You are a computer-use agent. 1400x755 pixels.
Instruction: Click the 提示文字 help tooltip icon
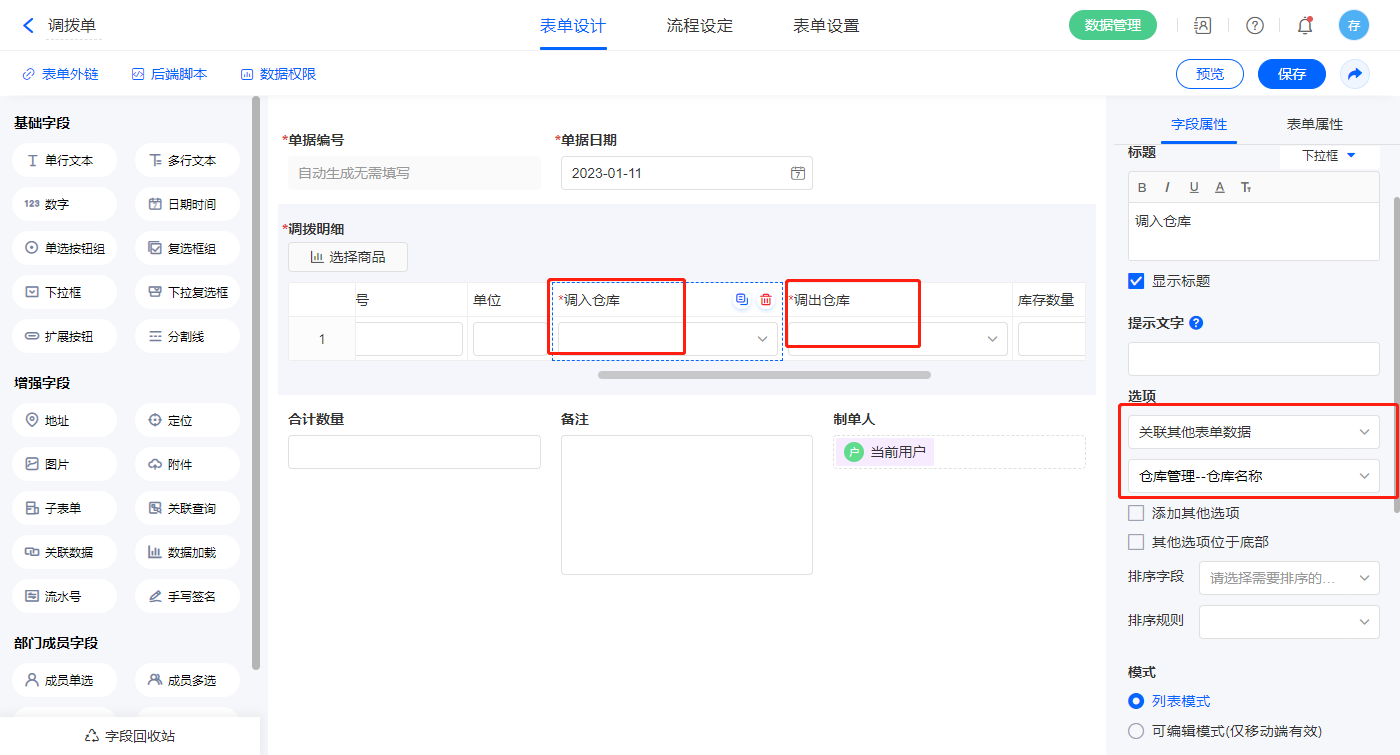tap(1196, 323)
